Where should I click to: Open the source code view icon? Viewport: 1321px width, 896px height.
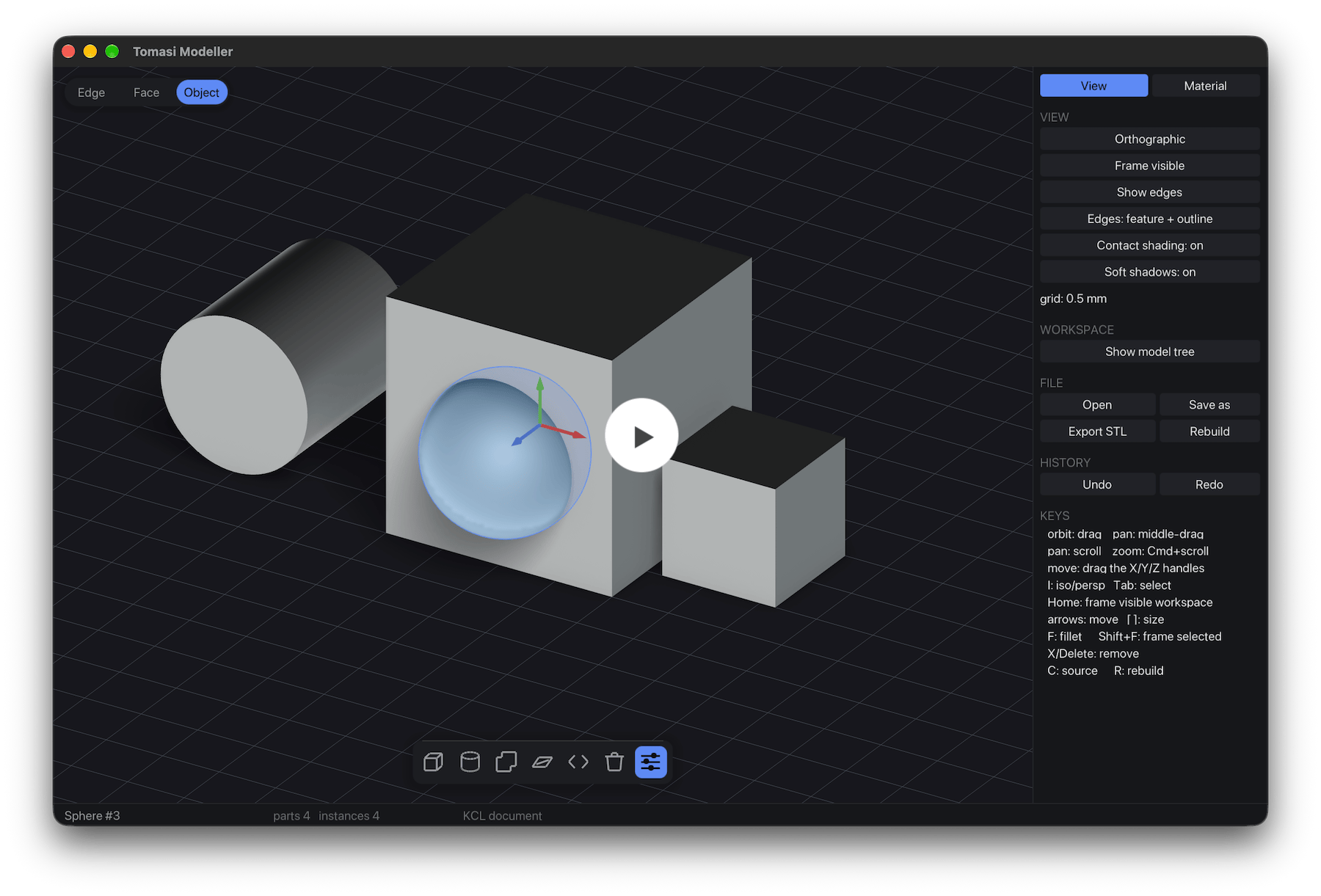click(578, 762)
